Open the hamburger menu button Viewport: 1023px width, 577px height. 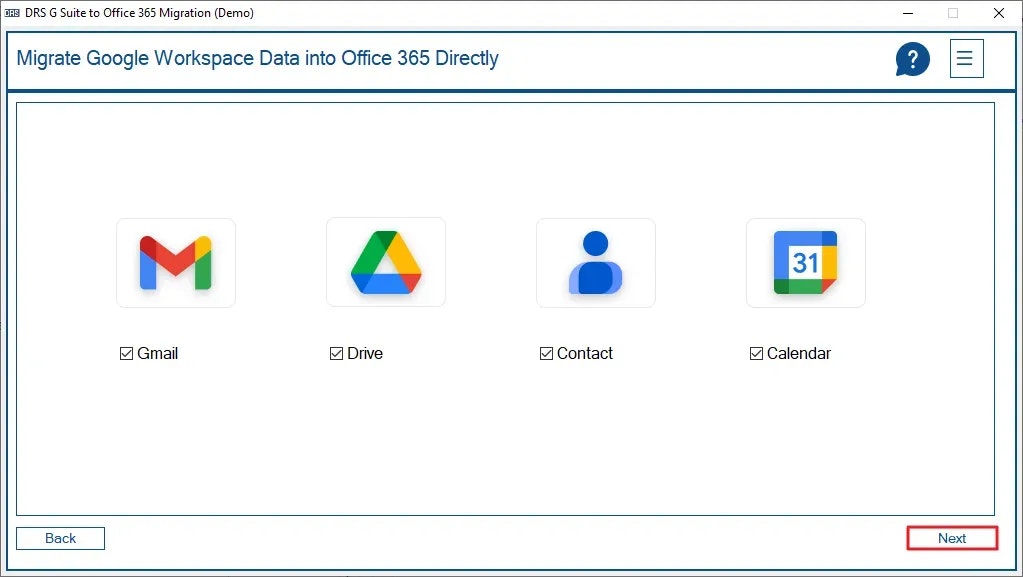966,59
